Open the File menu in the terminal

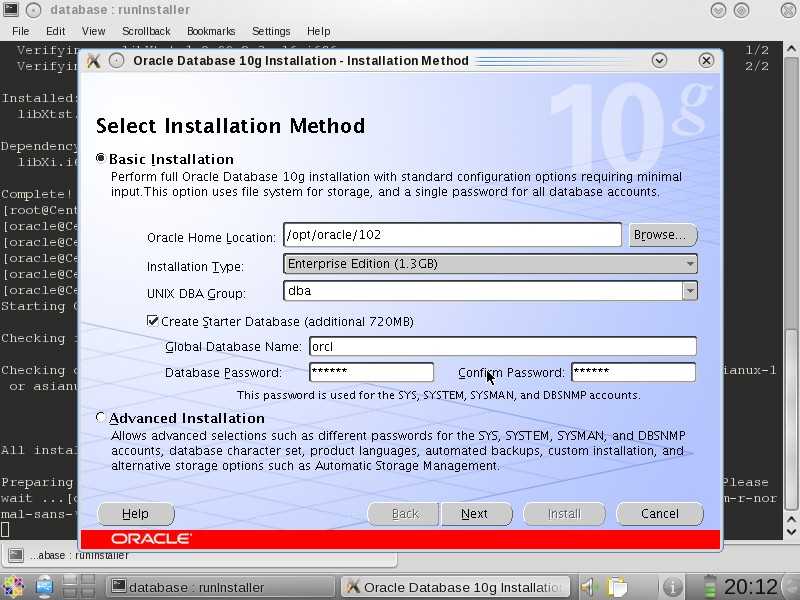pos(20,31)
